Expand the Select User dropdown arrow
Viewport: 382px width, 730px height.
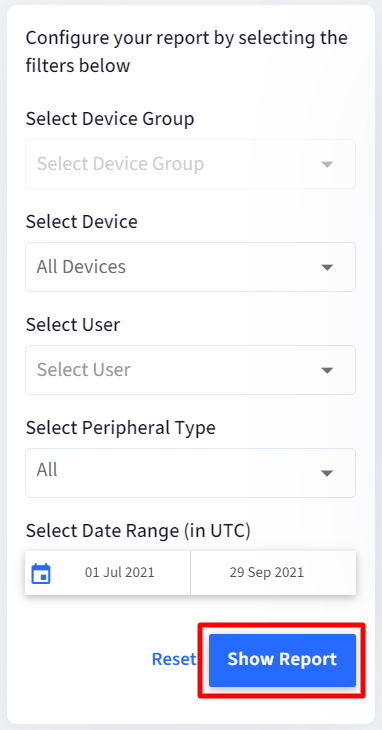click(327, 370)
